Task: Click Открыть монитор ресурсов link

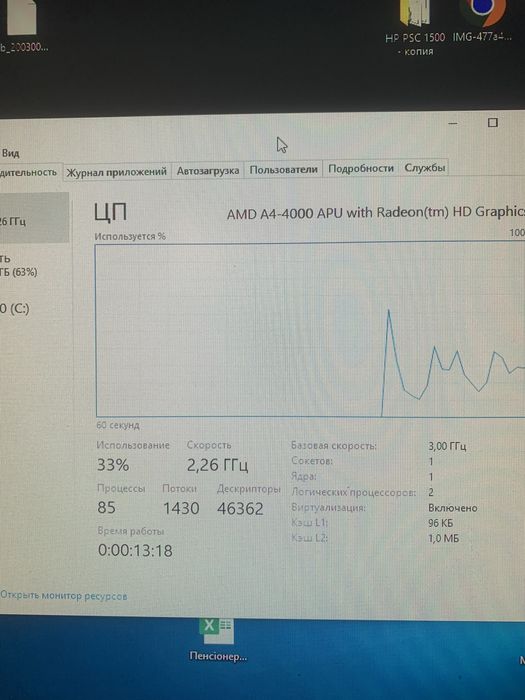Action: pos(63,596)
